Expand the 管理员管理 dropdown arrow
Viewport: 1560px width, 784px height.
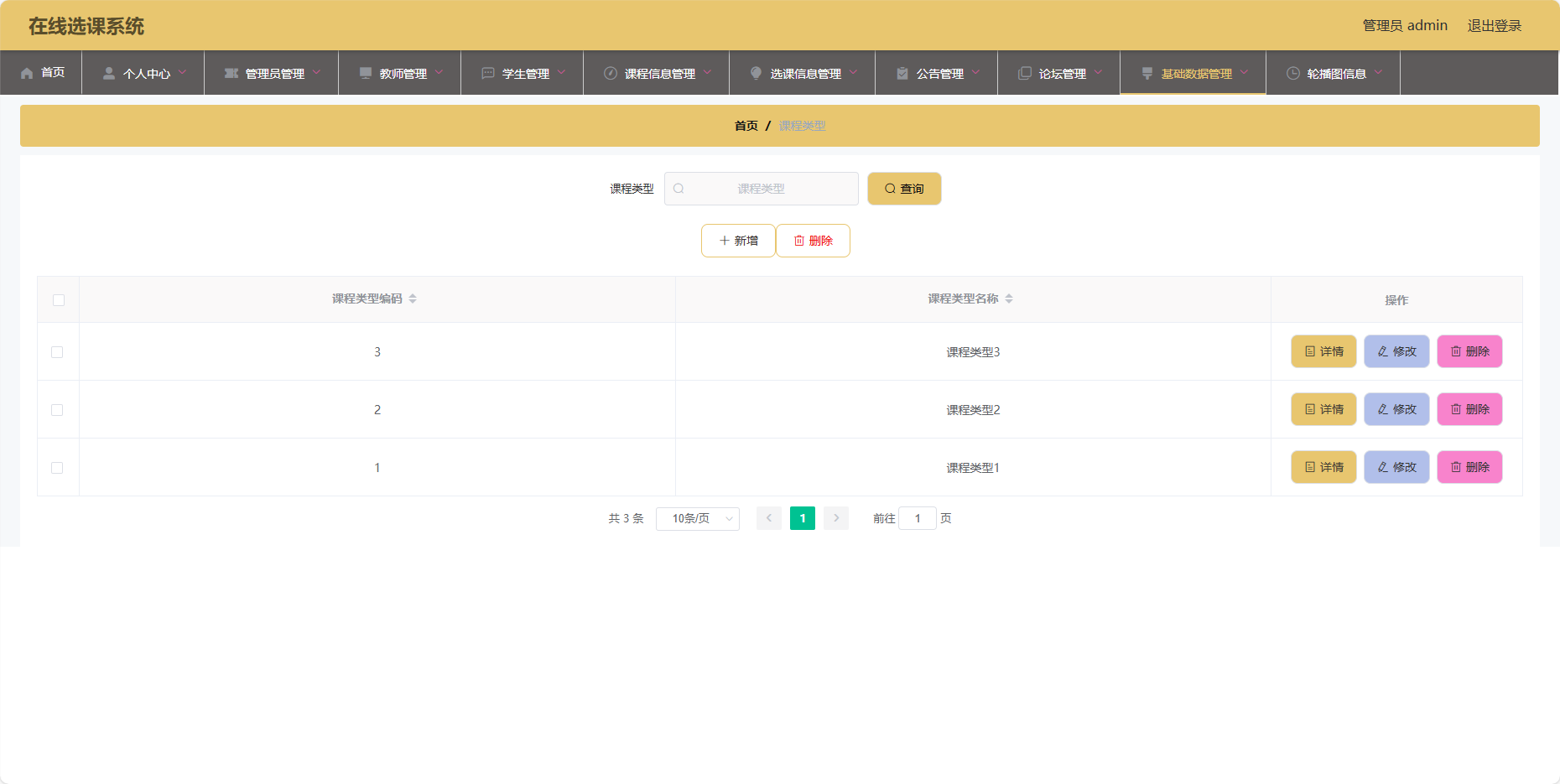click(x=316, y=72)
